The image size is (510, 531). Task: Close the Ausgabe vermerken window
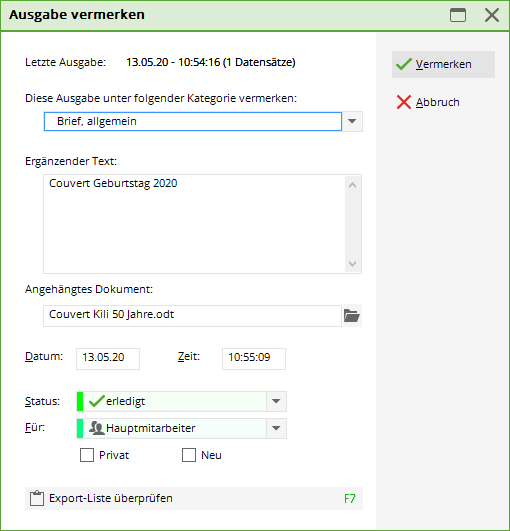click(x=492, y=15)
